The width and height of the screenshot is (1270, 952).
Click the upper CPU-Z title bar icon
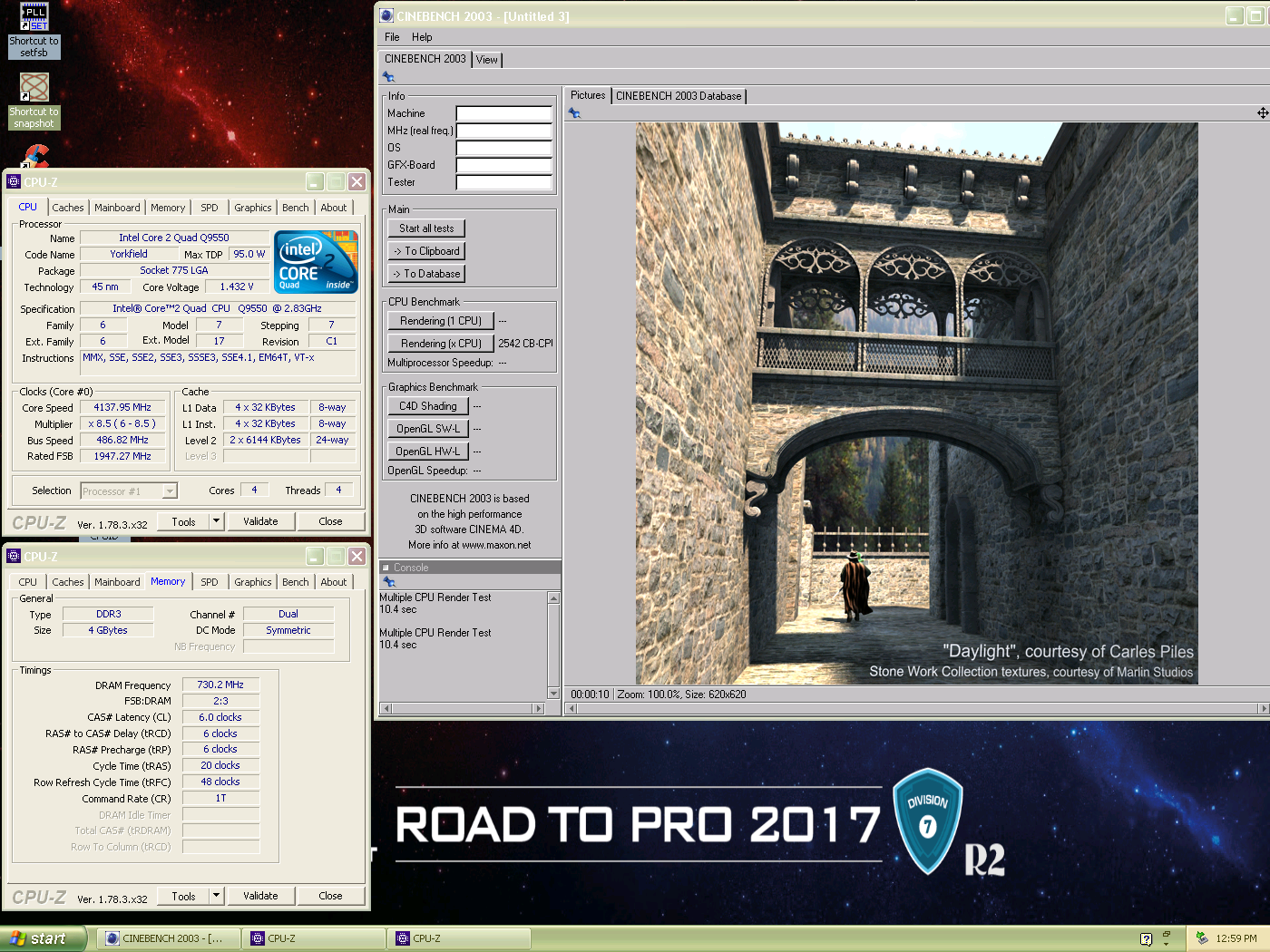pos(14,181)
